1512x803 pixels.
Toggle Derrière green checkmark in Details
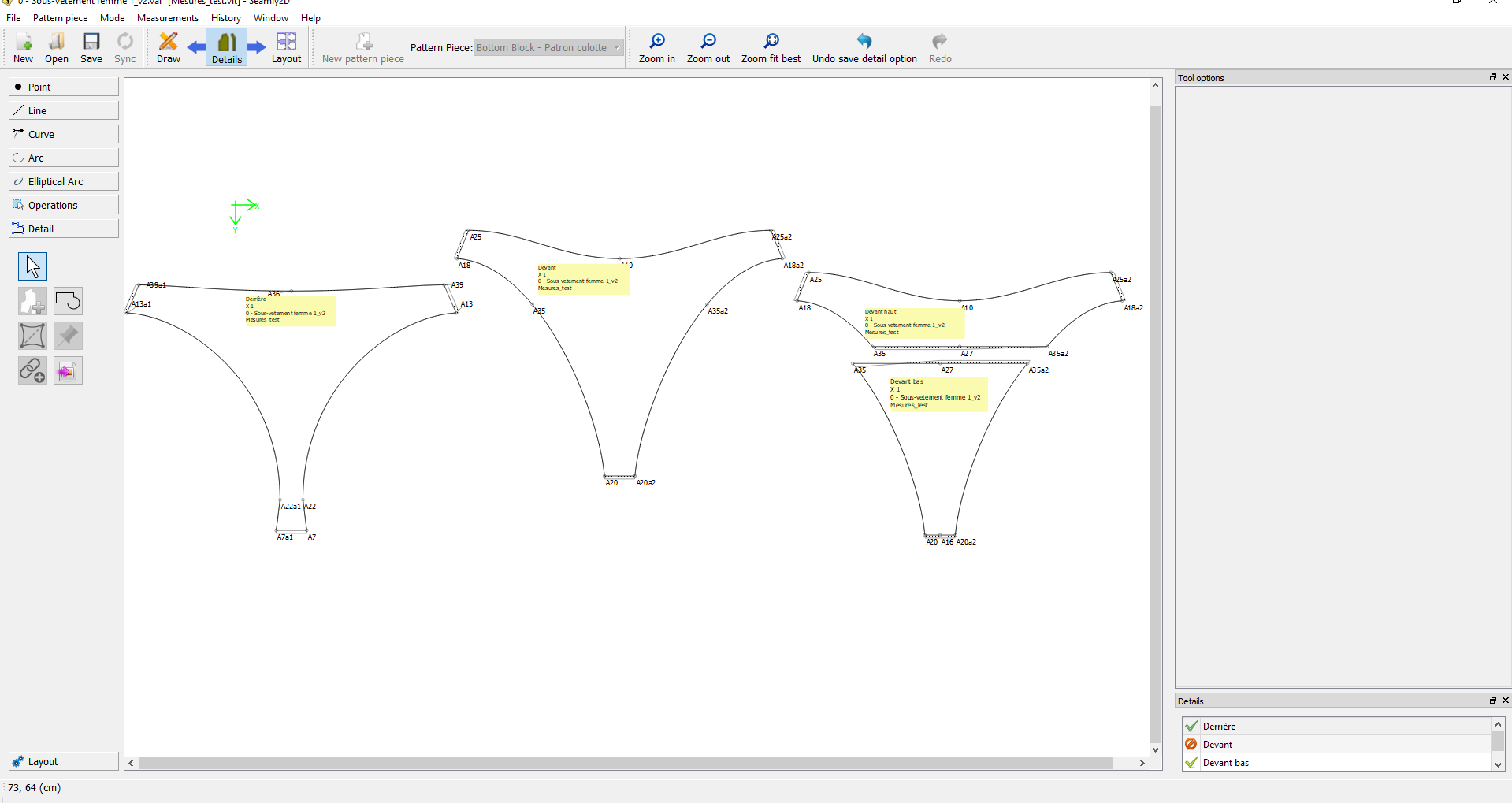pyautogui.click(x=1191, y=726)
